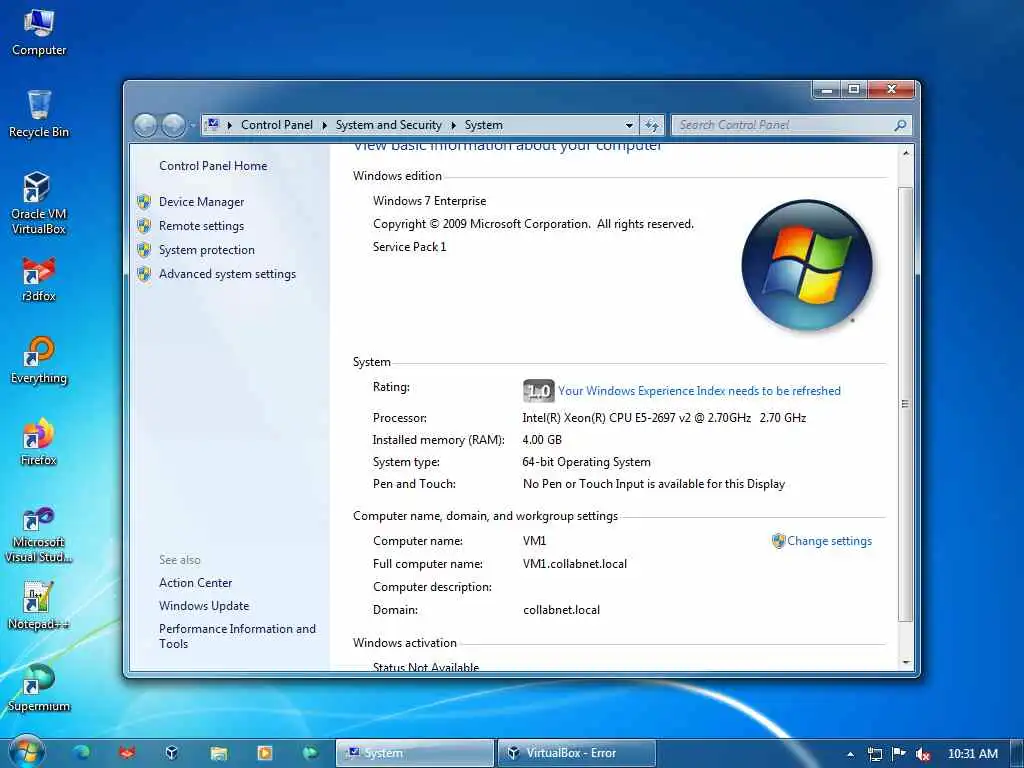1024x768 pixels.
Task: Click the Windows Experience Index 1.0 badge
Action: click(x=539, y=391)
